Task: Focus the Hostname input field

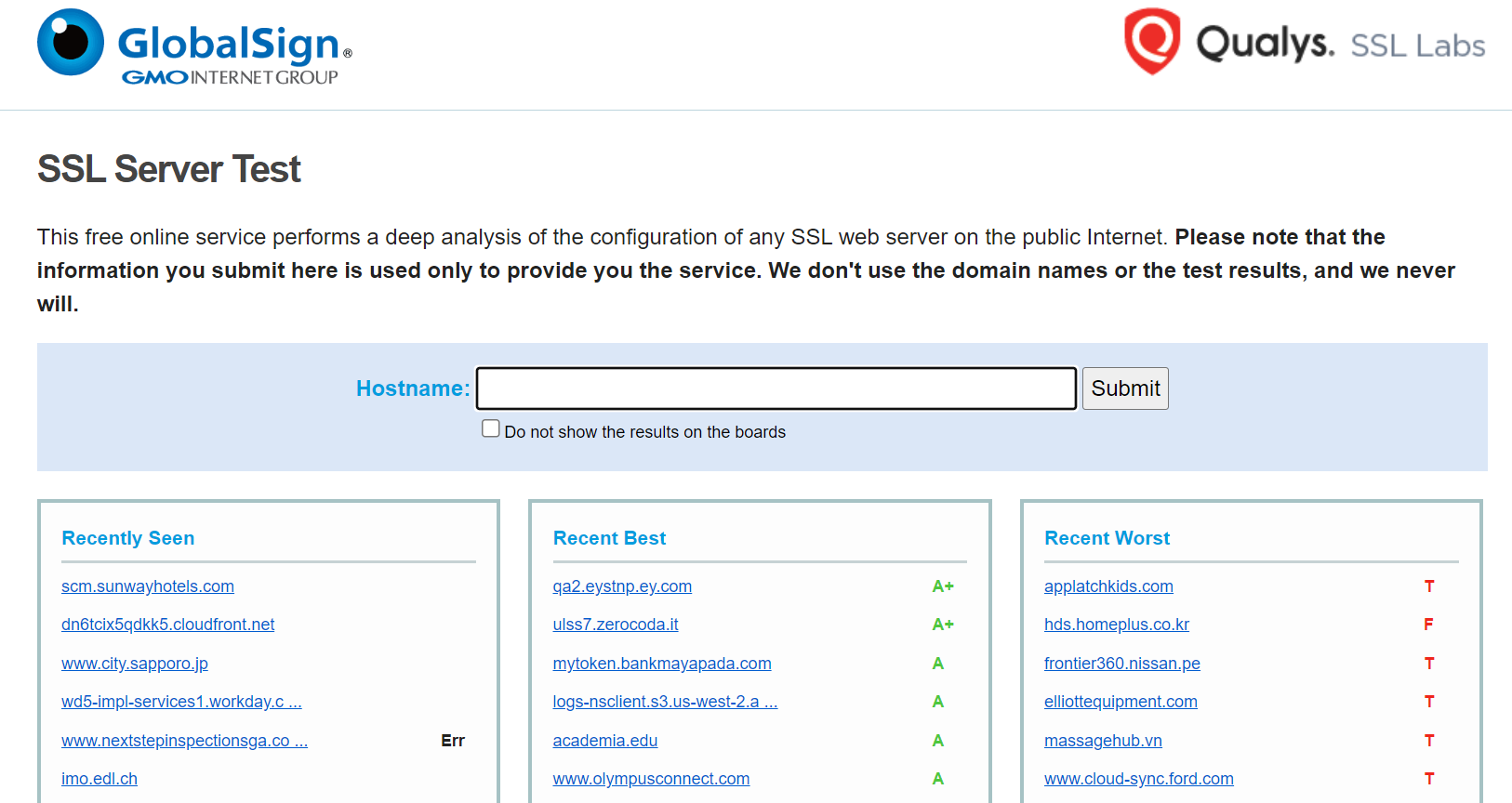Action: (x=776, y=388)
